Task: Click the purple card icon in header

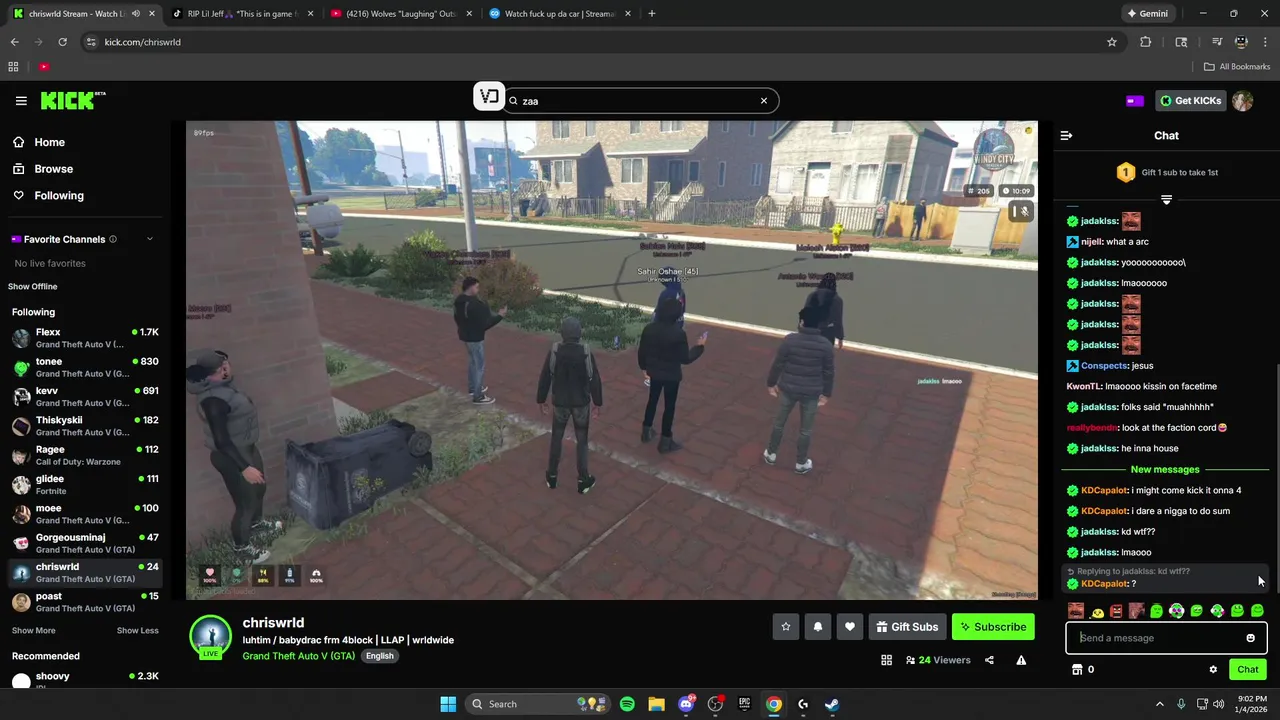Action: pyautogui.click(x=1134, y=101)
